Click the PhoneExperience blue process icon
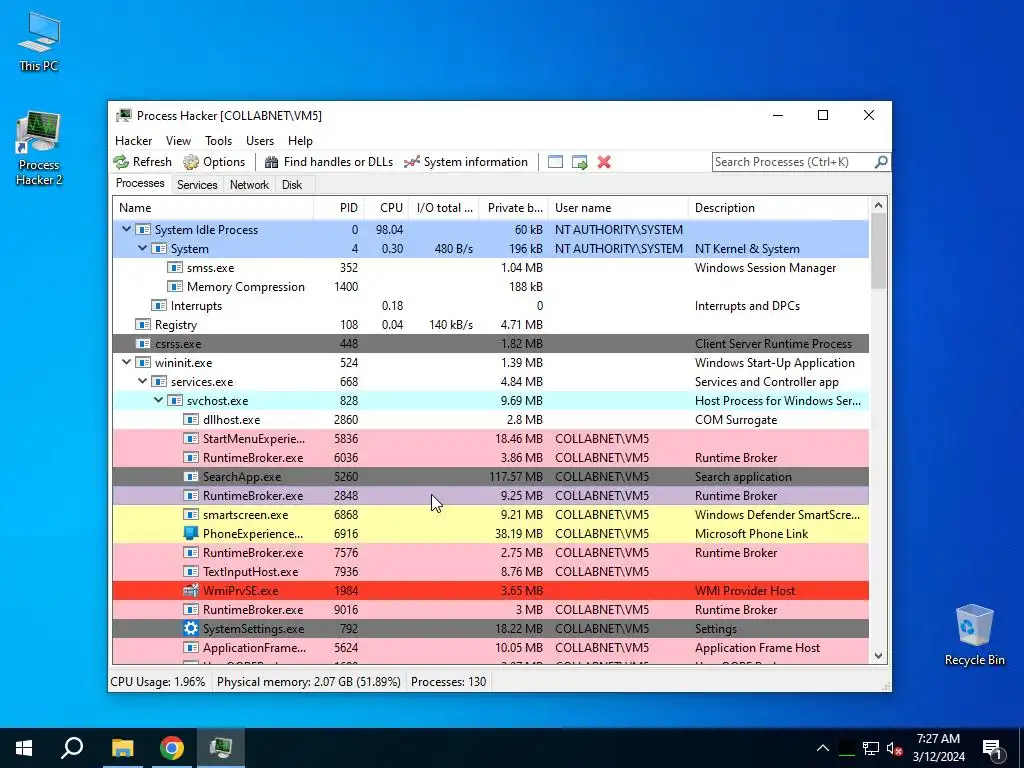This screenshot has width=1024, height=768. pos(191,534)
